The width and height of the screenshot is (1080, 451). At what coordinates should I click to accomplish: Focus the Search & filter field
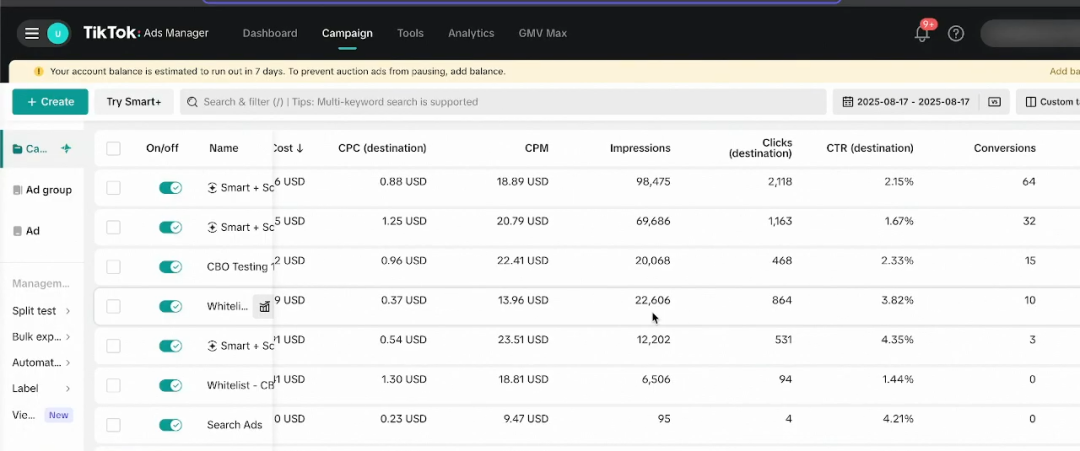(x=500, y=102)
